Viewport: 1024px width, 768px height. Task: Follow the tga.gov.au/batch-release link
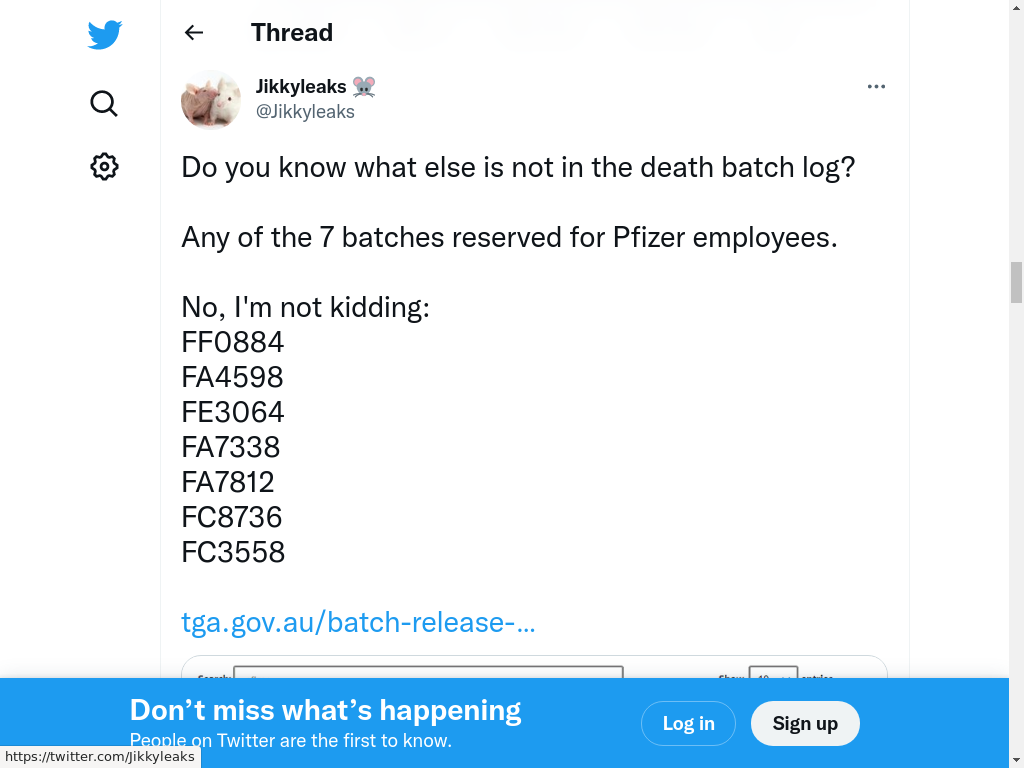tap(358, 622)
